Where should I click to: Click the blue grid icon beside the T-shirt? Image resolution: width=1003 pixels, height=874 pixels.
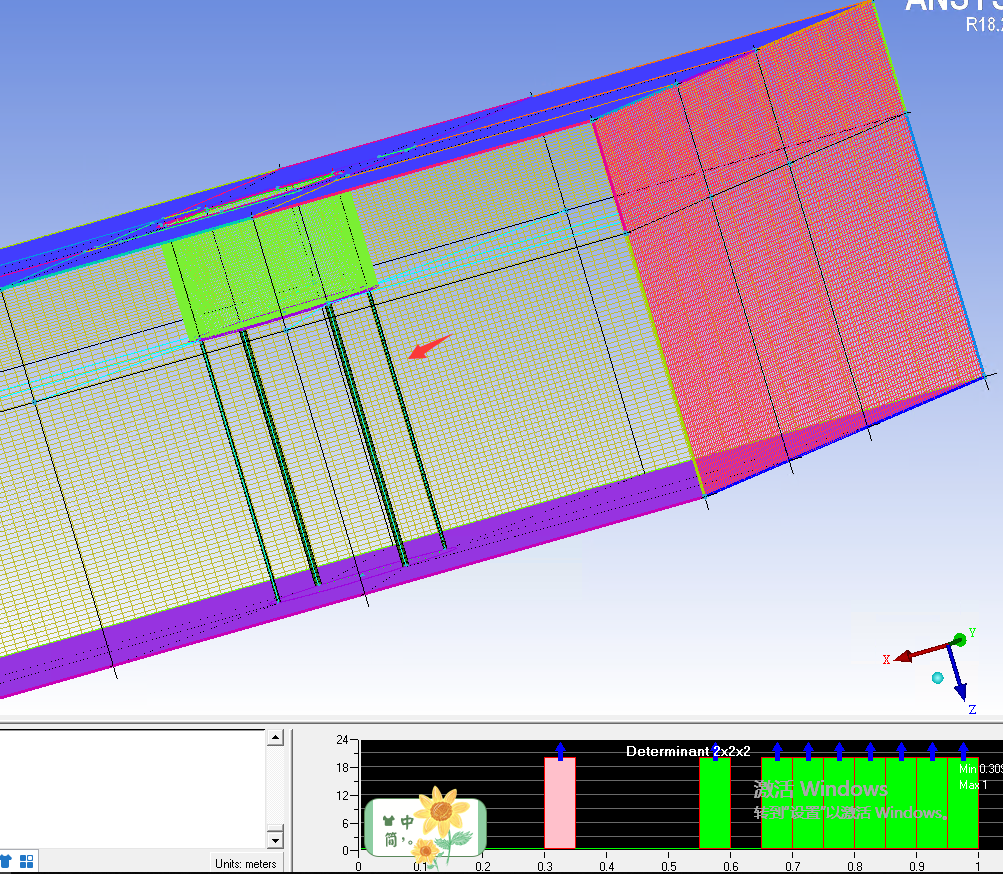[x=27, y=860]
